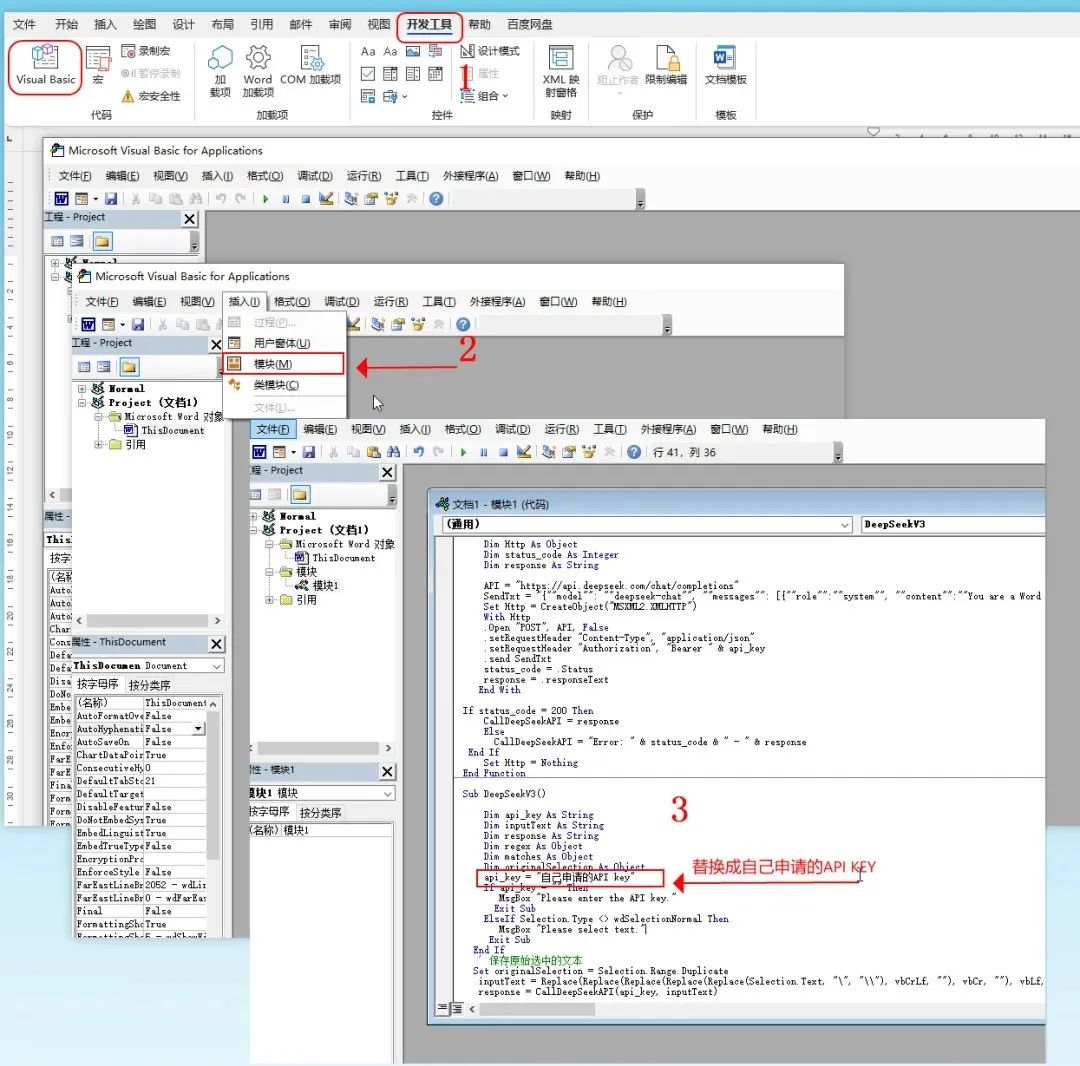The height and width of the screenshot is (1066, 1080).
Task: Choose 类模块(C) from insert menu
Action: (284, 385)
